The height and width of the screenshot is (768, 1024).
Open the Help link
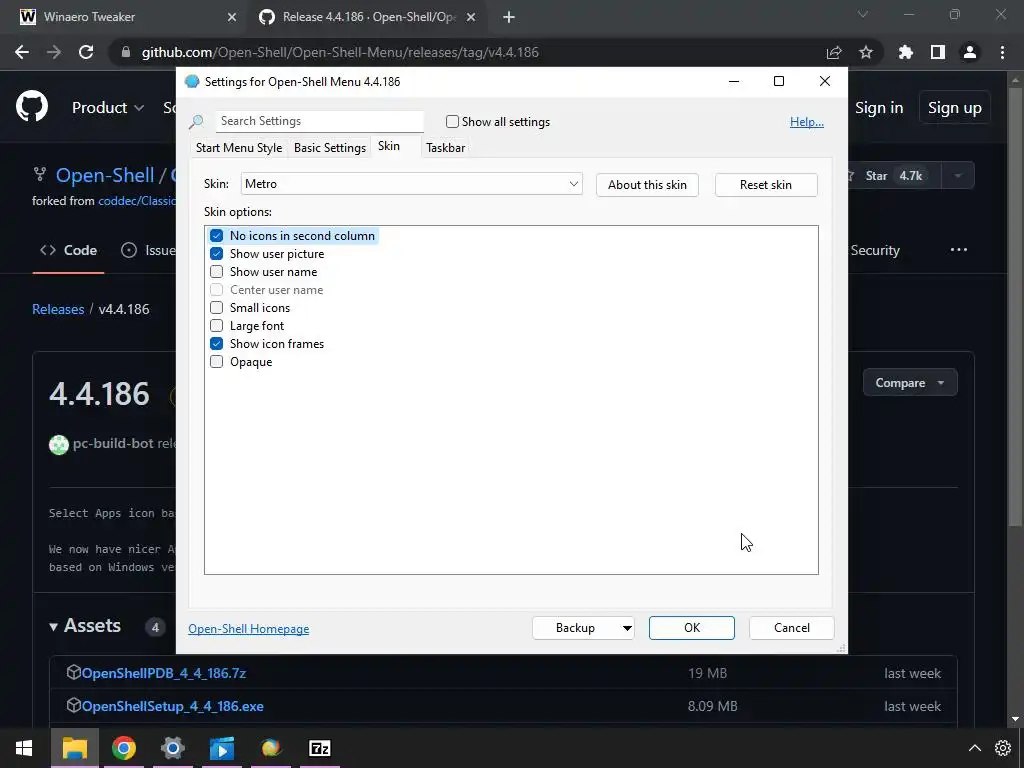click(x=807, y=122)
